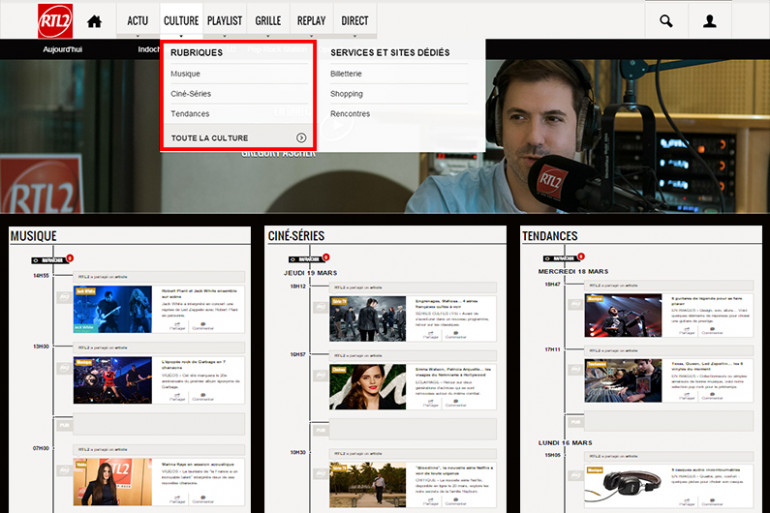The height and width of the screenshot is (513, 770).
Task: Select Musique under Rubriques
Action: tap(186, 74)
